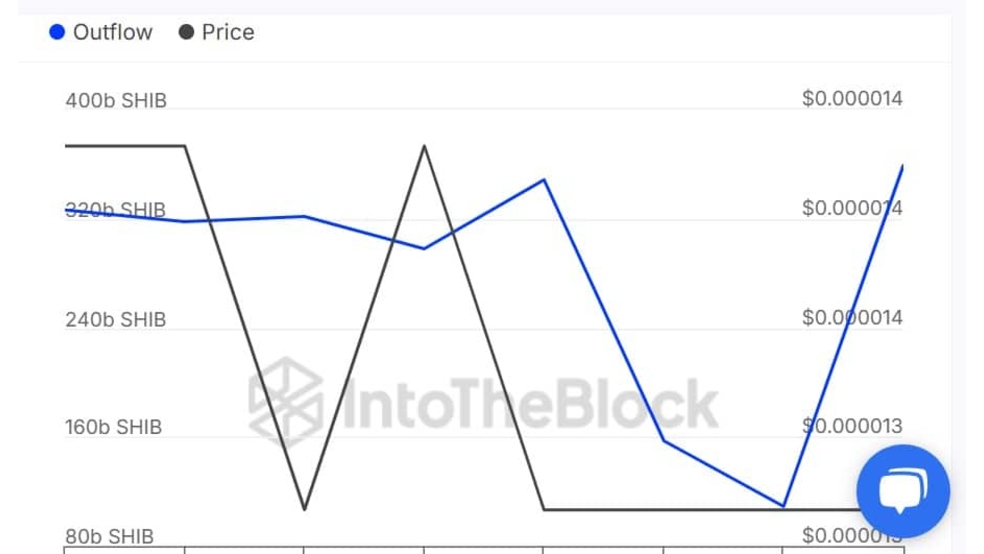The height and width of the screenshot is (554, 984).
Task: Select the 400b SHIB axis label
Action: tap(116, 101)
